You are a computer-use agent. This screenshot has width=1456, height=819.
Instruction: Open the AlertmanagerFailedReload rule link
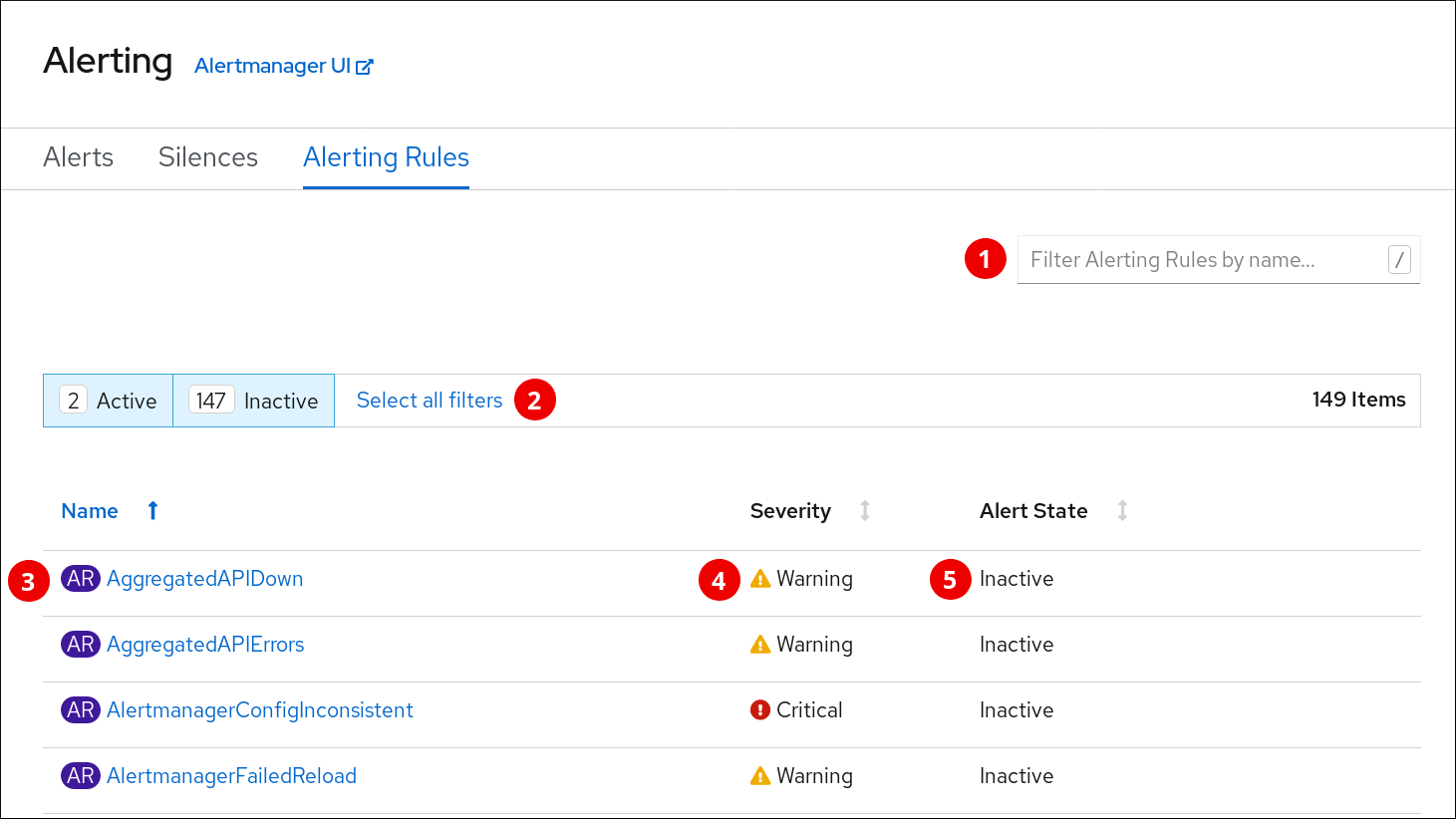[x=231, y=776]
